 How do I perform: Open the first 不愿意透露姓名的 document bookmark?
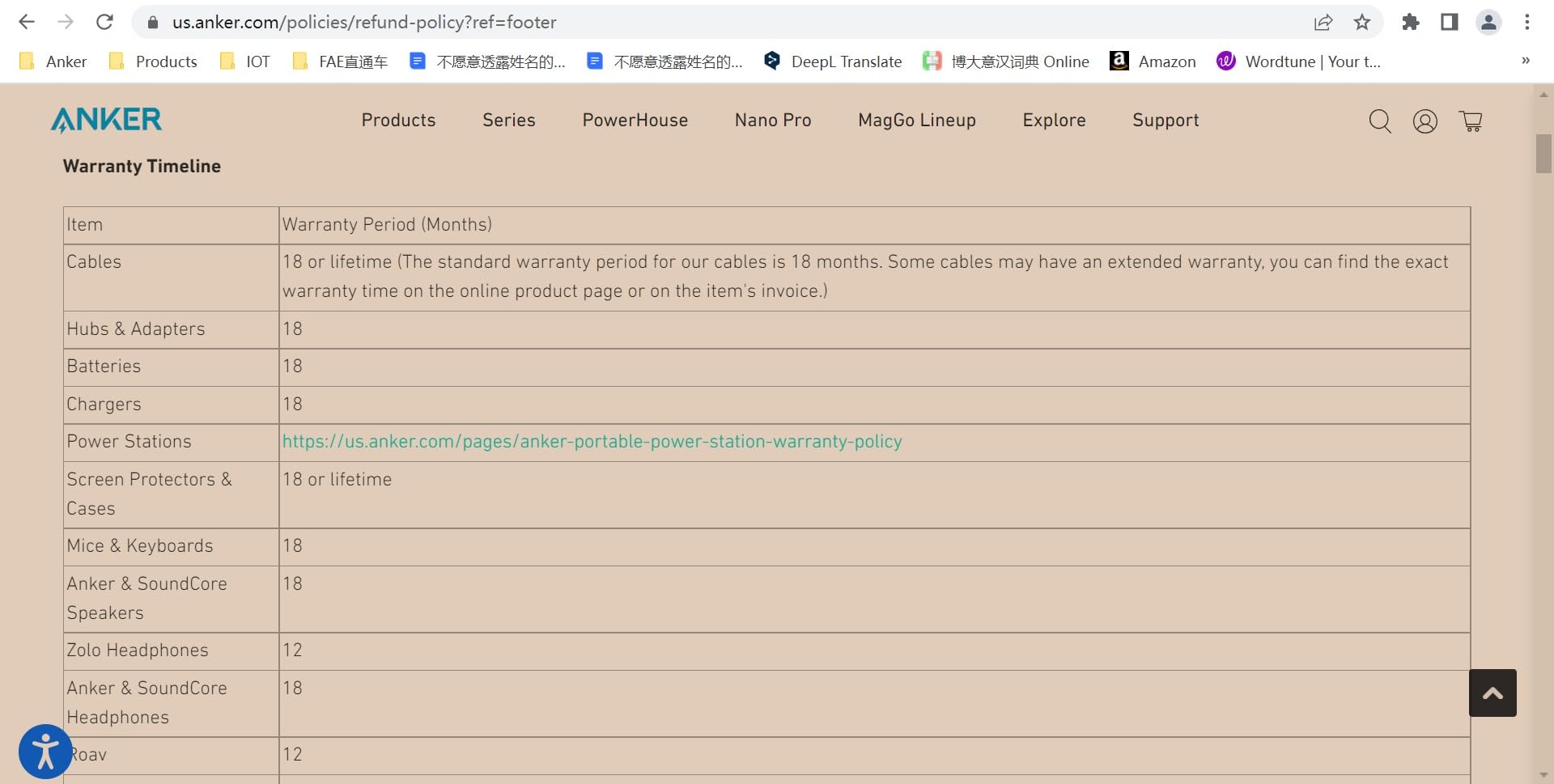[x=487, y=61]
